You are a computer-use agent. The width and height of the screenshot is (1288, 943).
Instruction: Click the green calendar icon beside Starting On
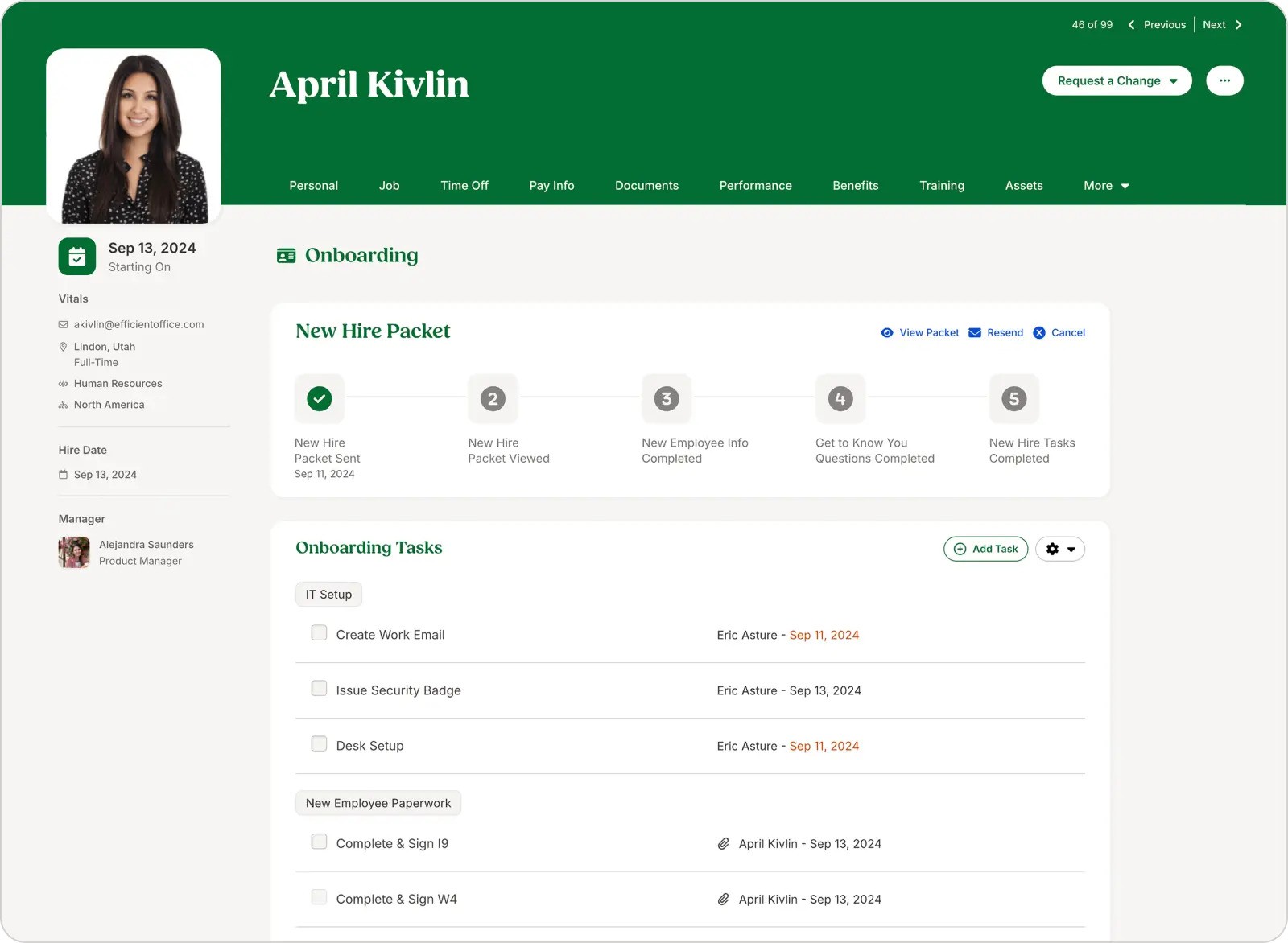click(x=76, y=256)
